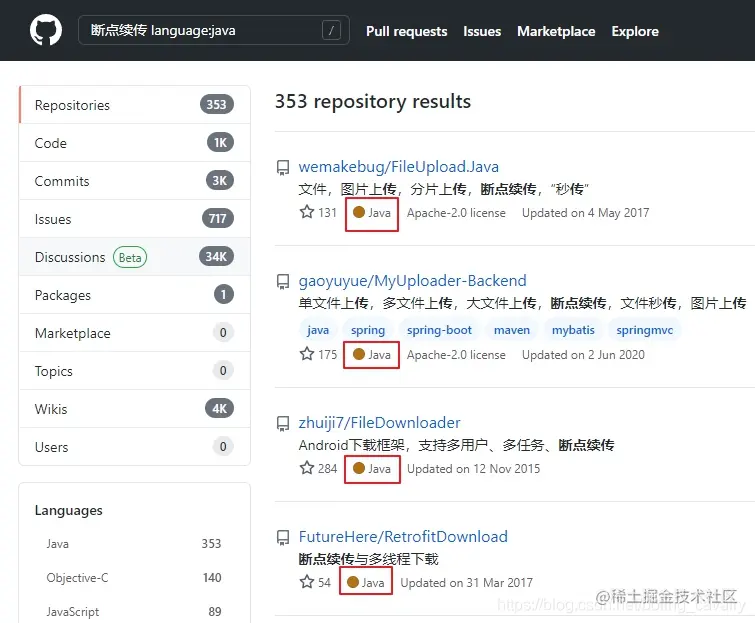755x623 pixels.
Task: Show Commits search results
Action: (x=135, y=181)
